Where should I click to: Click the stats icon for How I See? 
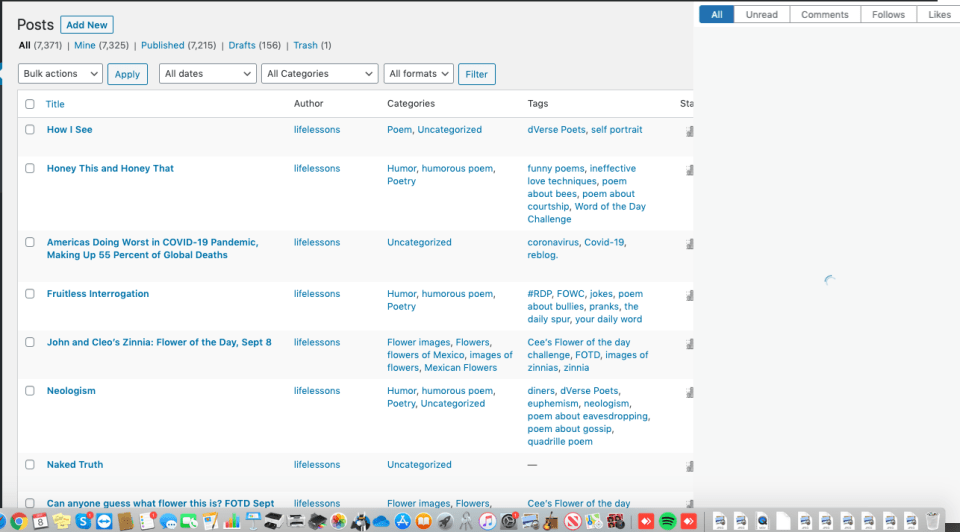coord(689,131)
